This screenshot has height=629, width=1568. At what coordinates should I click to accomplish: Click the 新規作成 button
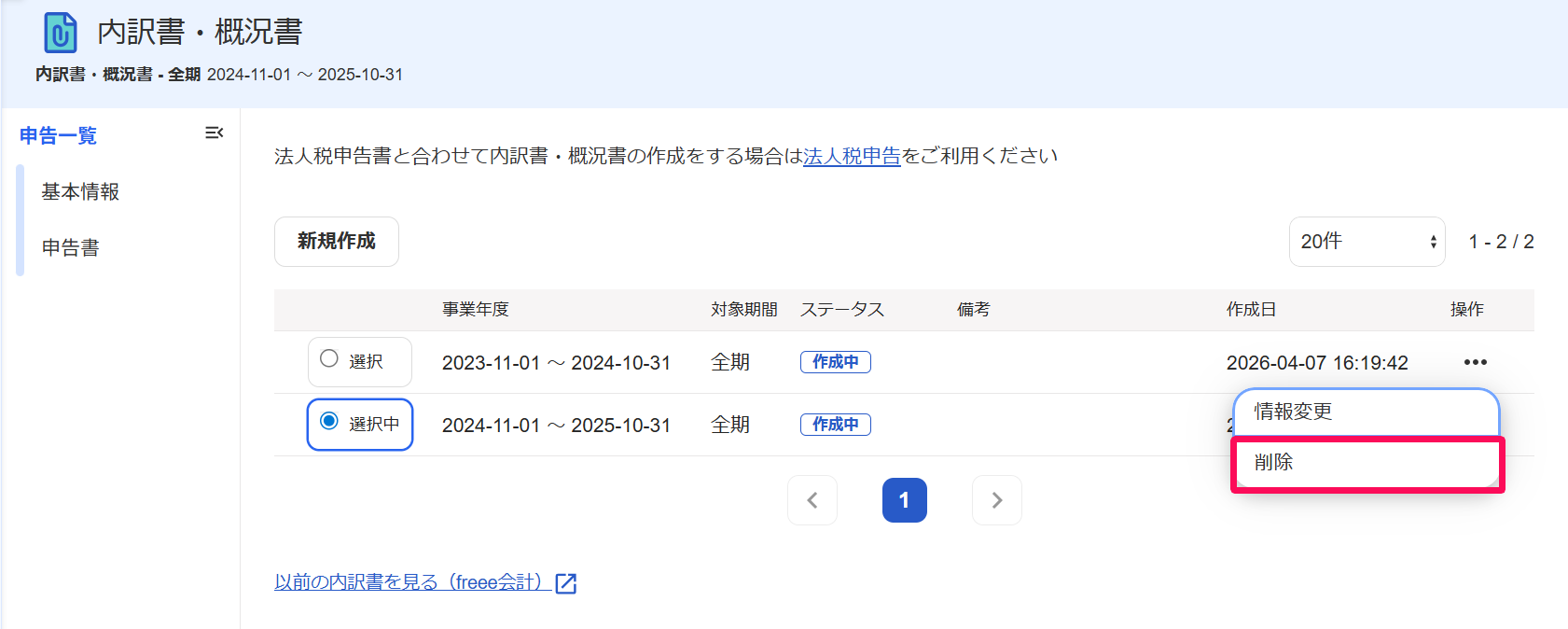pyautogui.click(x=337, y=242)
